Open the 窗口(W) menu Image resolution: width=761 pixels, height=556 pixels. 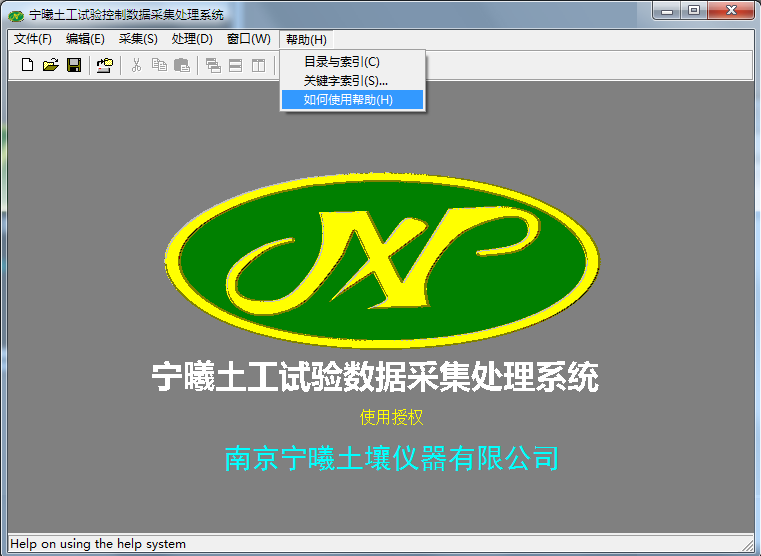point(248,39)
